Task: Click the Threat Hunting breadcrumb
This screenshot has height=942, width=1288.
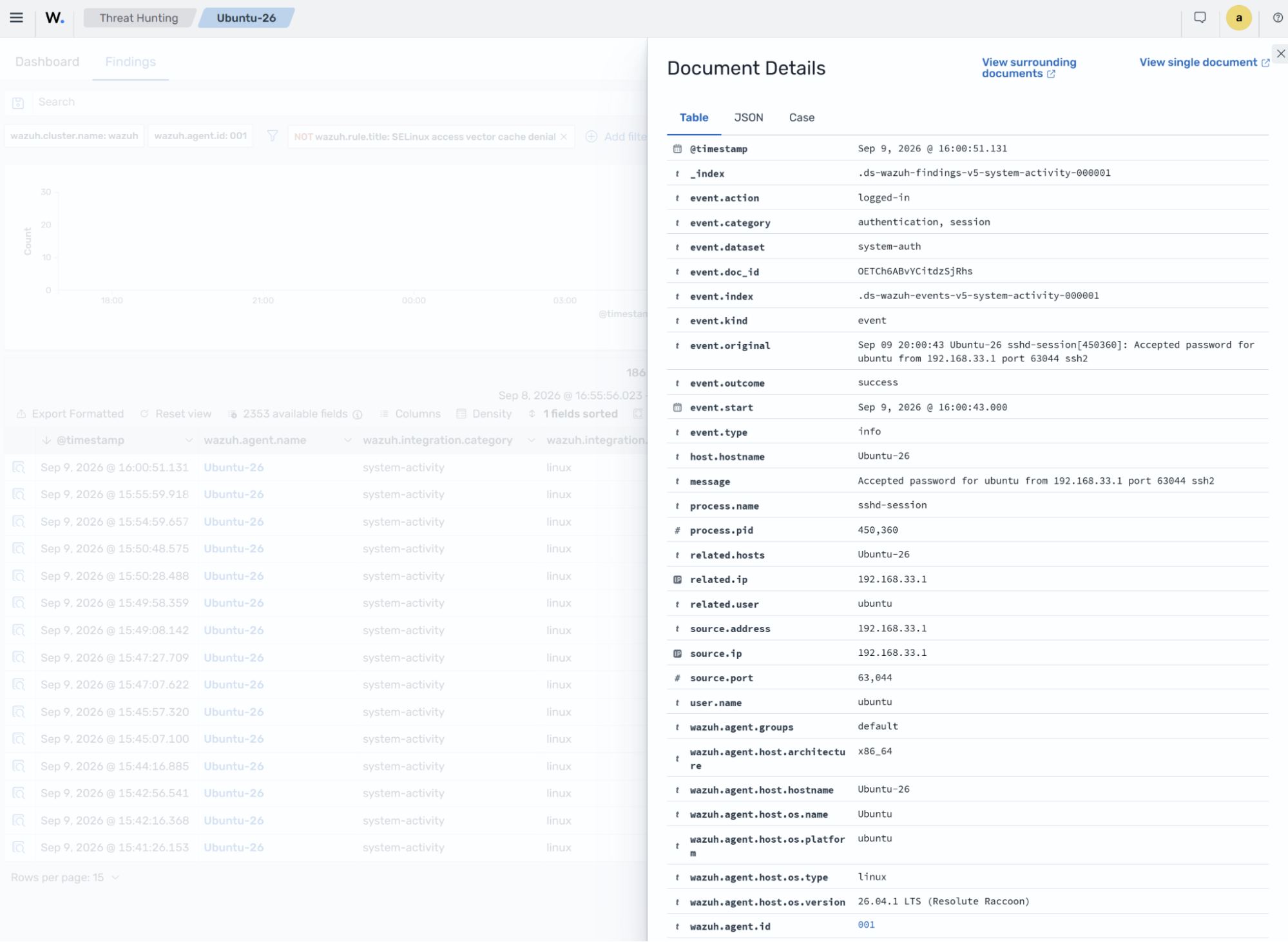Action: (x=139, y=18)
